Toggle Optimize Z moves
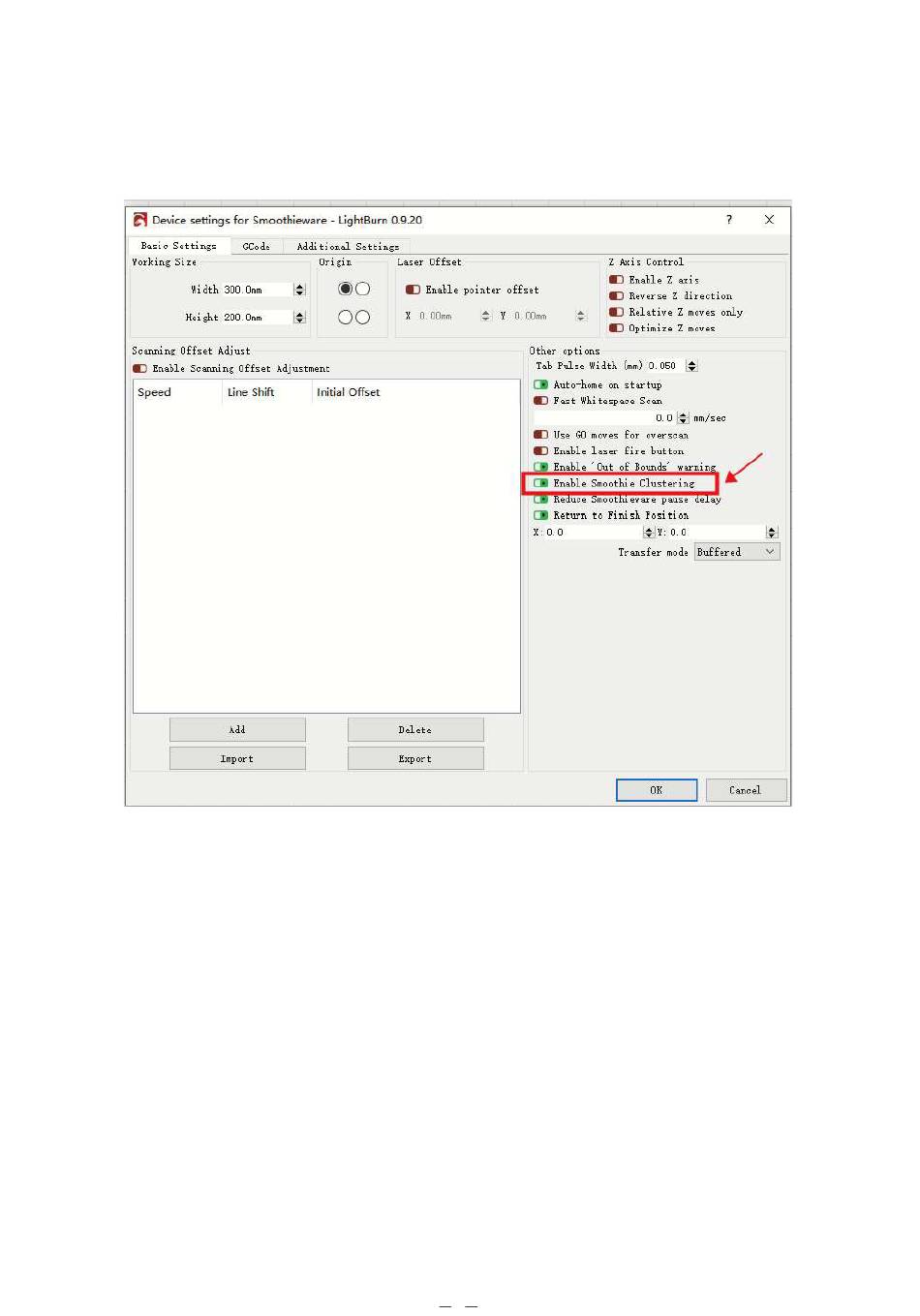920x1316 pixels. click(616, 328)
